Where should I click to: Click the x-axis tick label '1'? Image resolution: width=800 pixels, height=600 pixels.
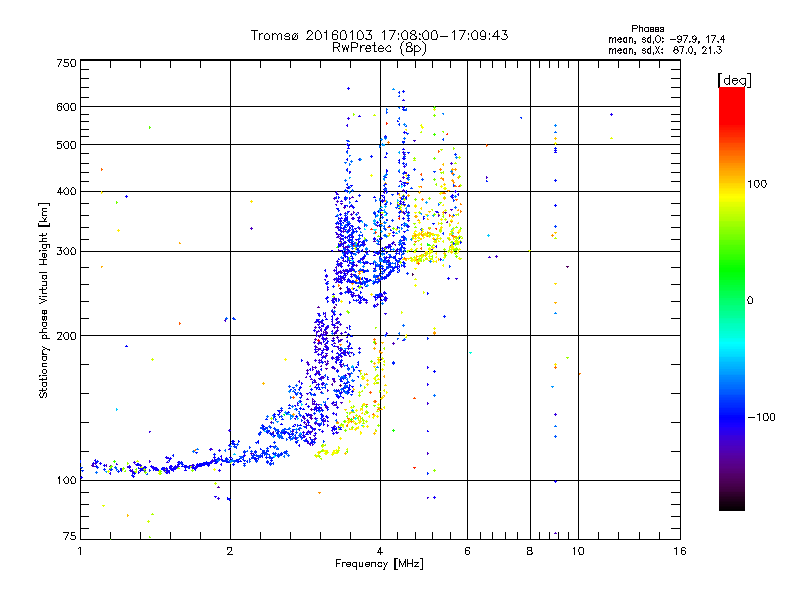[80, 551]
